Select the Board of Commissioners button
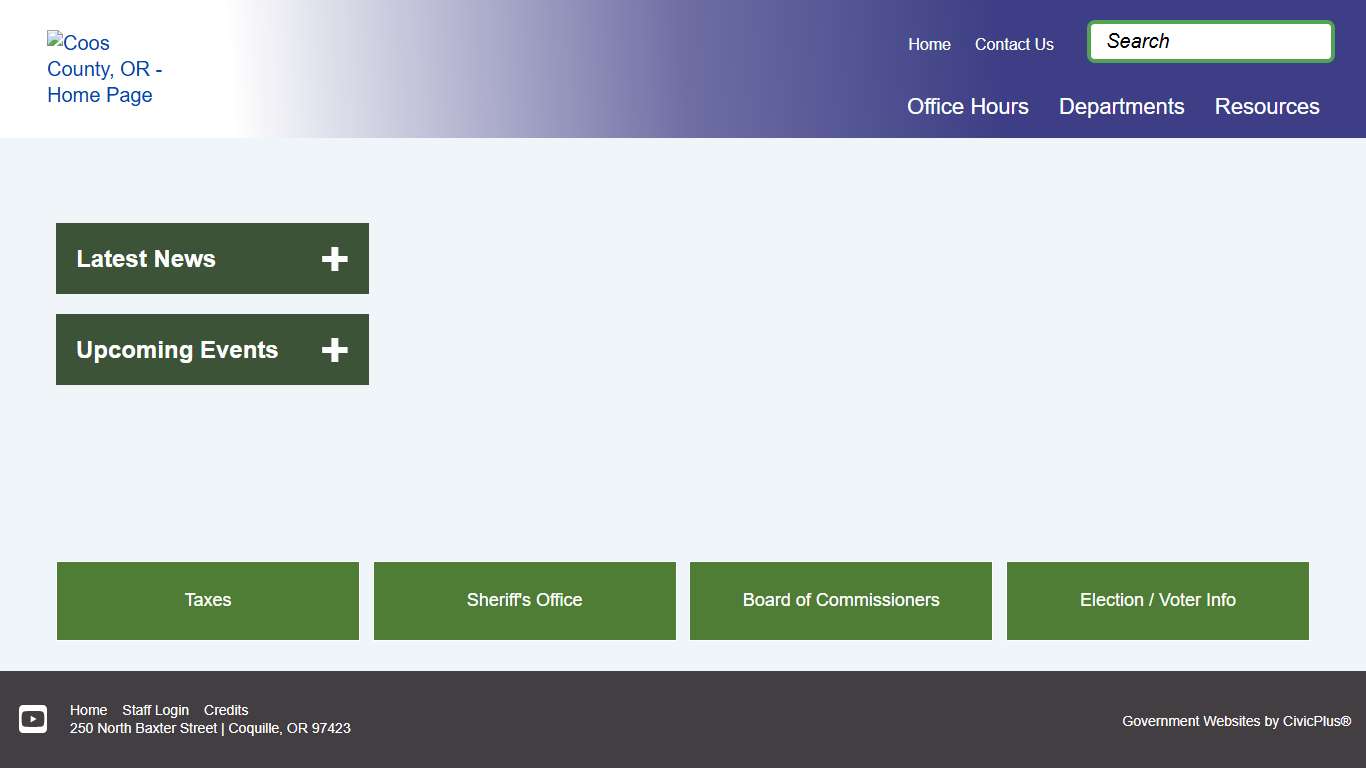Image resolution: width=1366 pixels, height=768 pixels. coord(841,600)
